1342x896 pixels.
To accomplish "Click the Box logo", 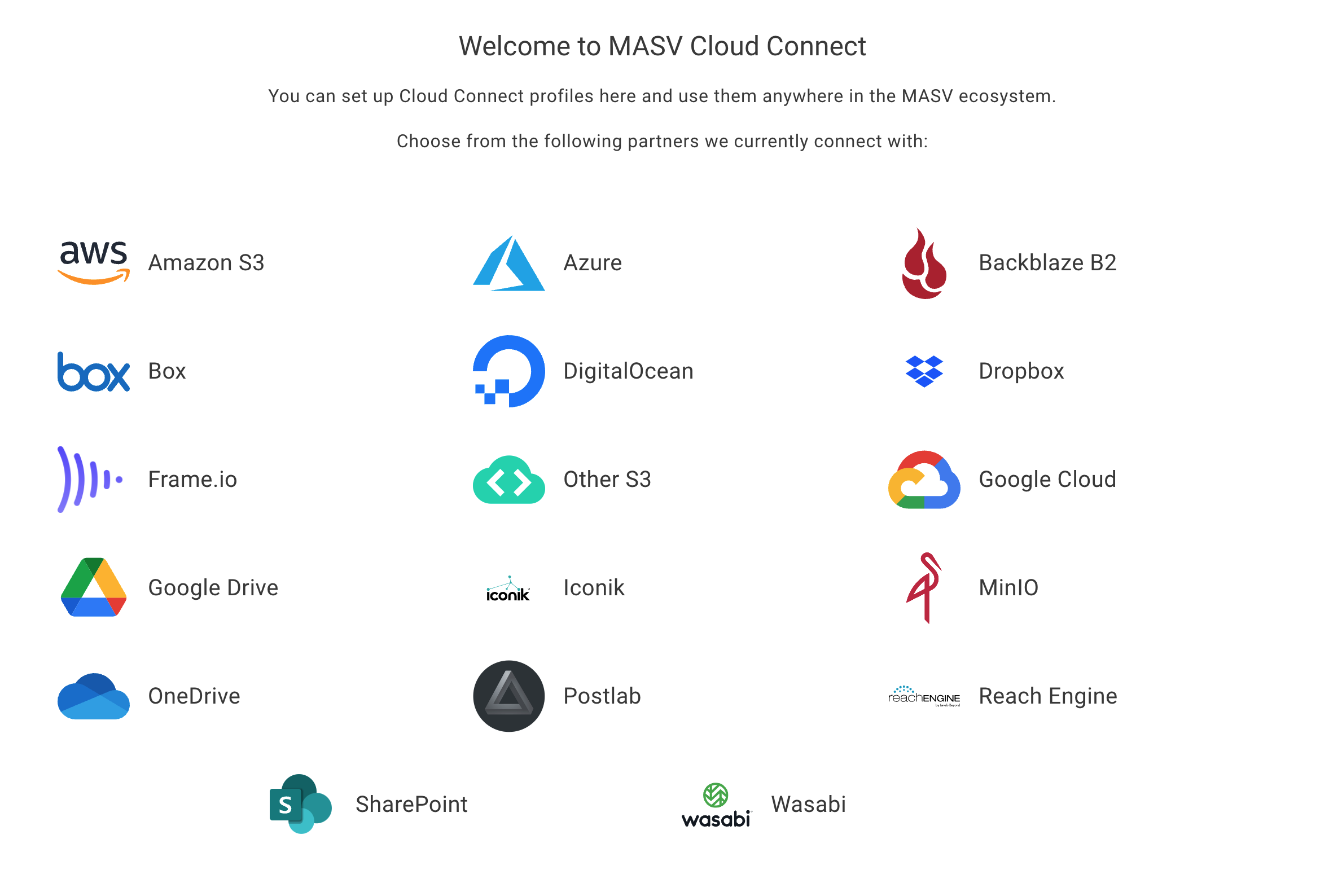I will pyautogui.click(x=93, y=371).
